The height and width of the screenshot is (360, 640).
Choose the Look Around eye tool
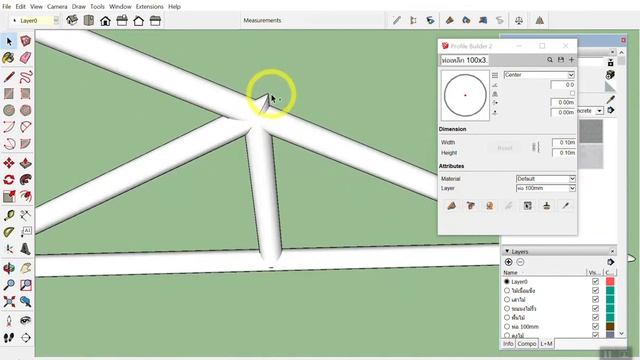click(26, 320)
